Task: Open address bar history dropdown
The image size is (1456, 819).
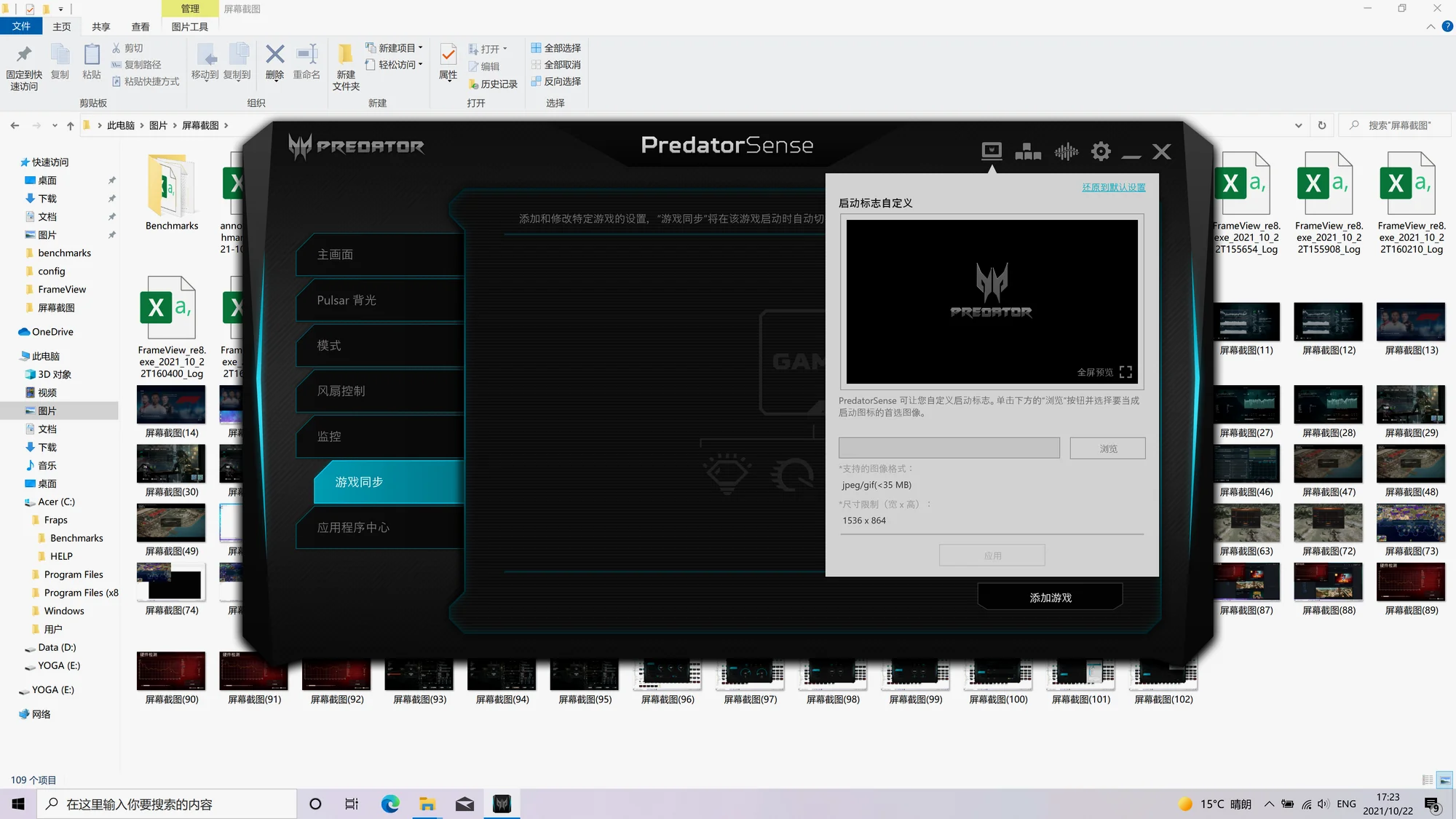Action: [1298, 125]
